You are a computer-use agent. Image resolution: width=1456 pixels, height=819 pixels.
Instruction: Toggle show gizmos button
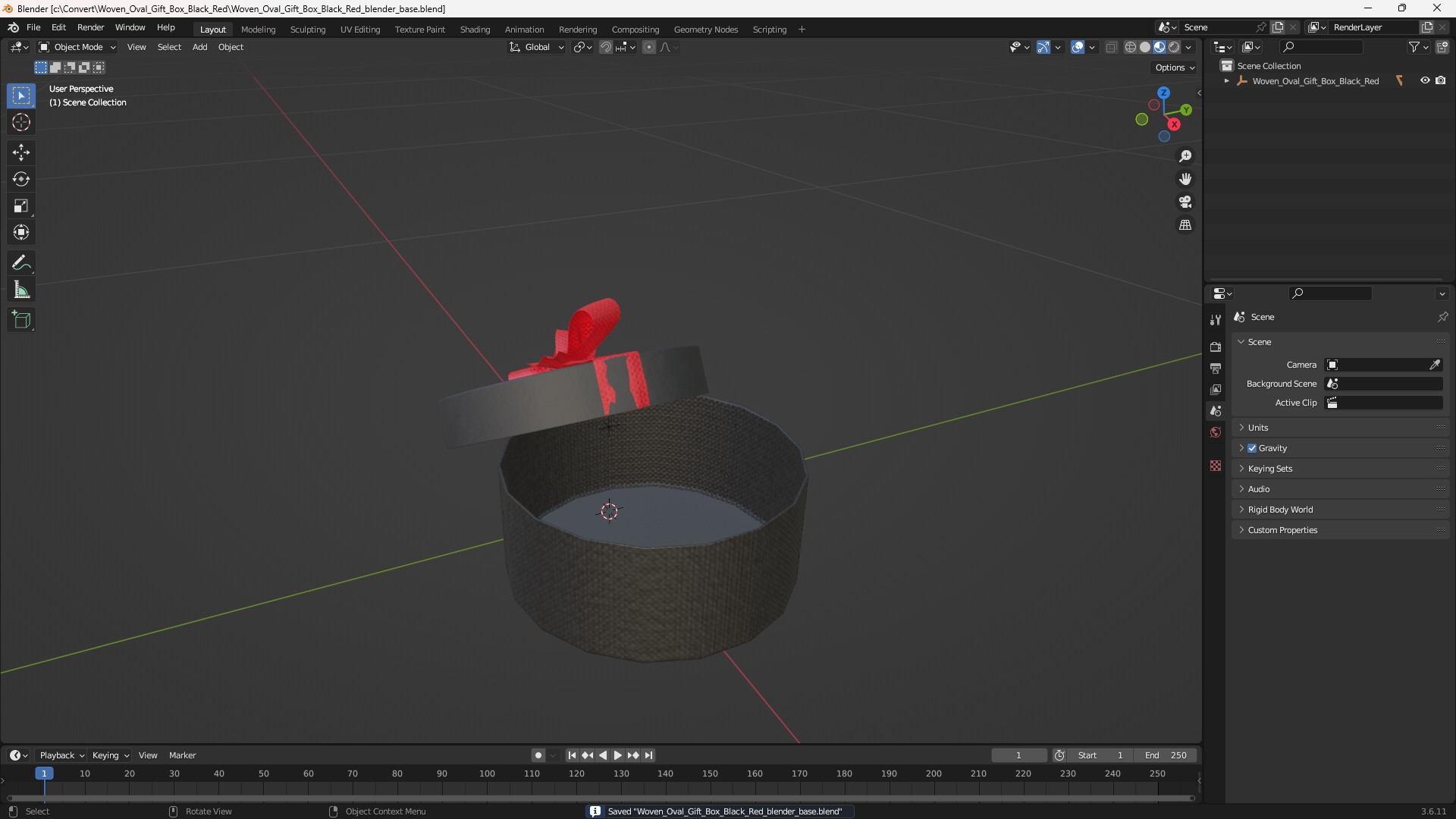(1043, 47)
